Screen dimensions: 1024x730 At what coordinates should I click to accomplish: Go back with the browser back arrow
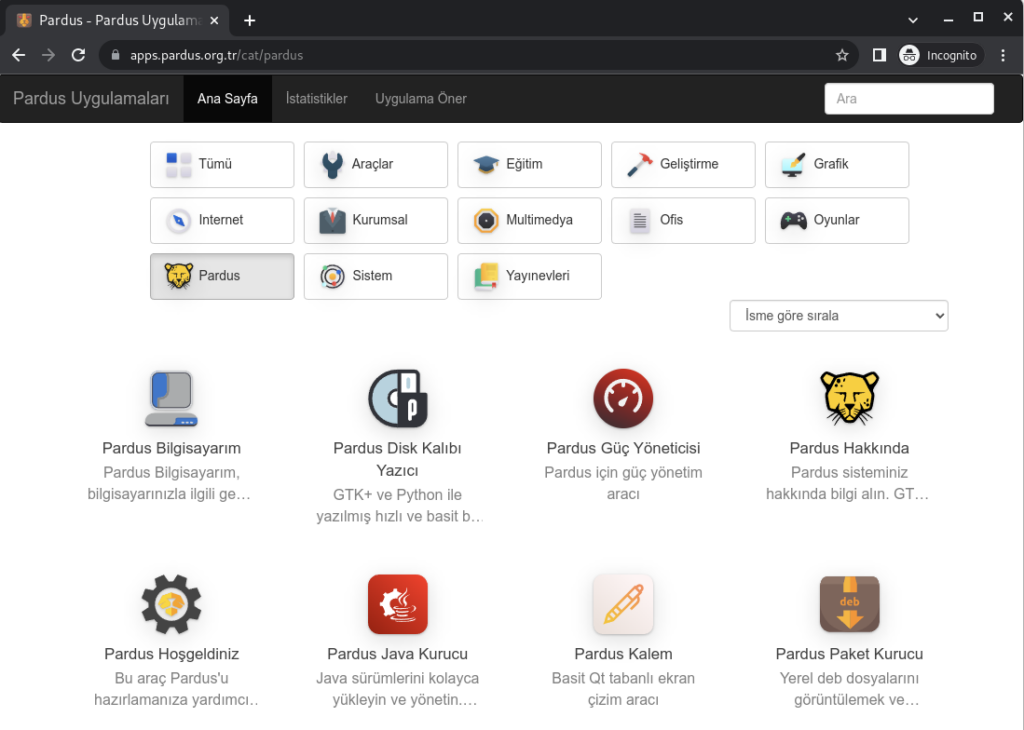[x=19, y=56]
